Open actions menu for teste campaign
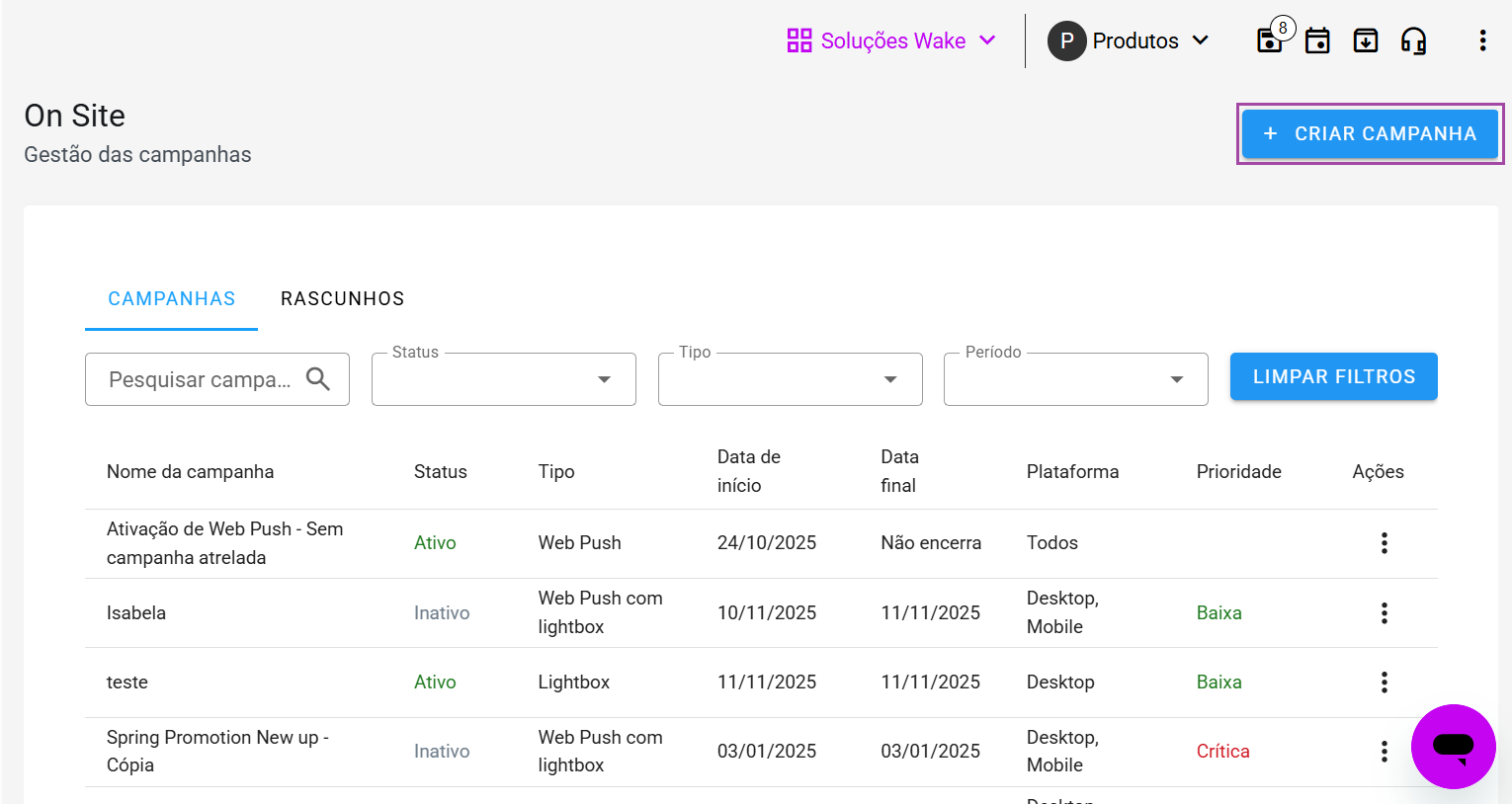Viewport: 1512px width, 804px height. (x=1384, y=682)
